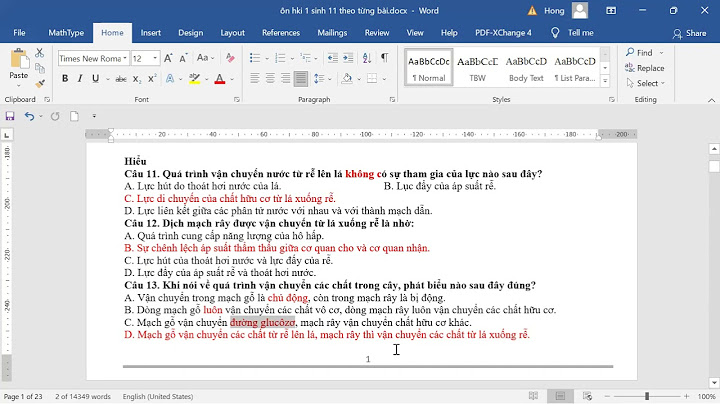Screen dimensions: 720x404
Task: Adjust the zoom slider handle
Action: [647, 396]
